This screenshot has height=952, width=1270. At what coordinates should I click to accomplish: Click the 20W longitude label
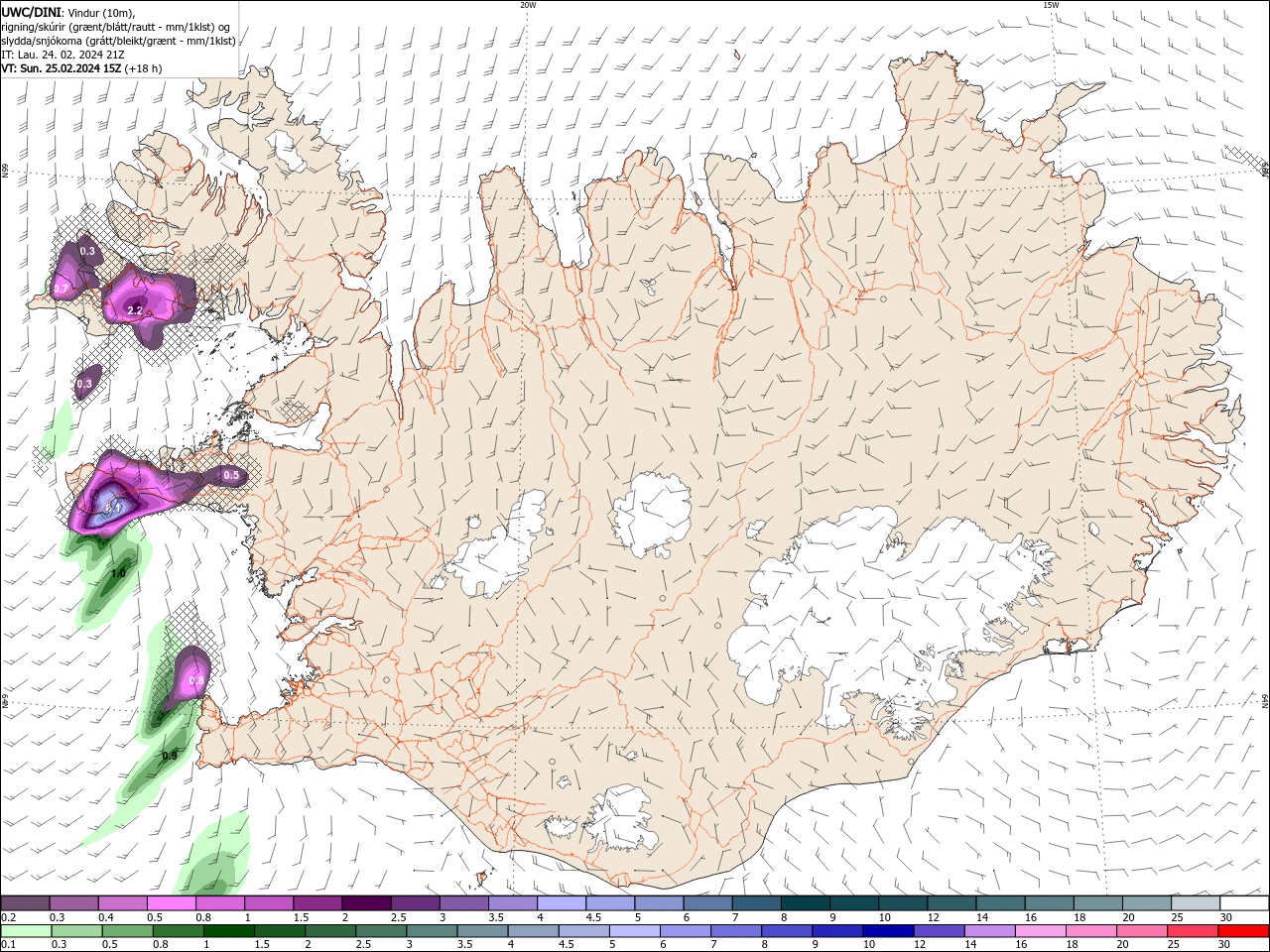[528, 5]
